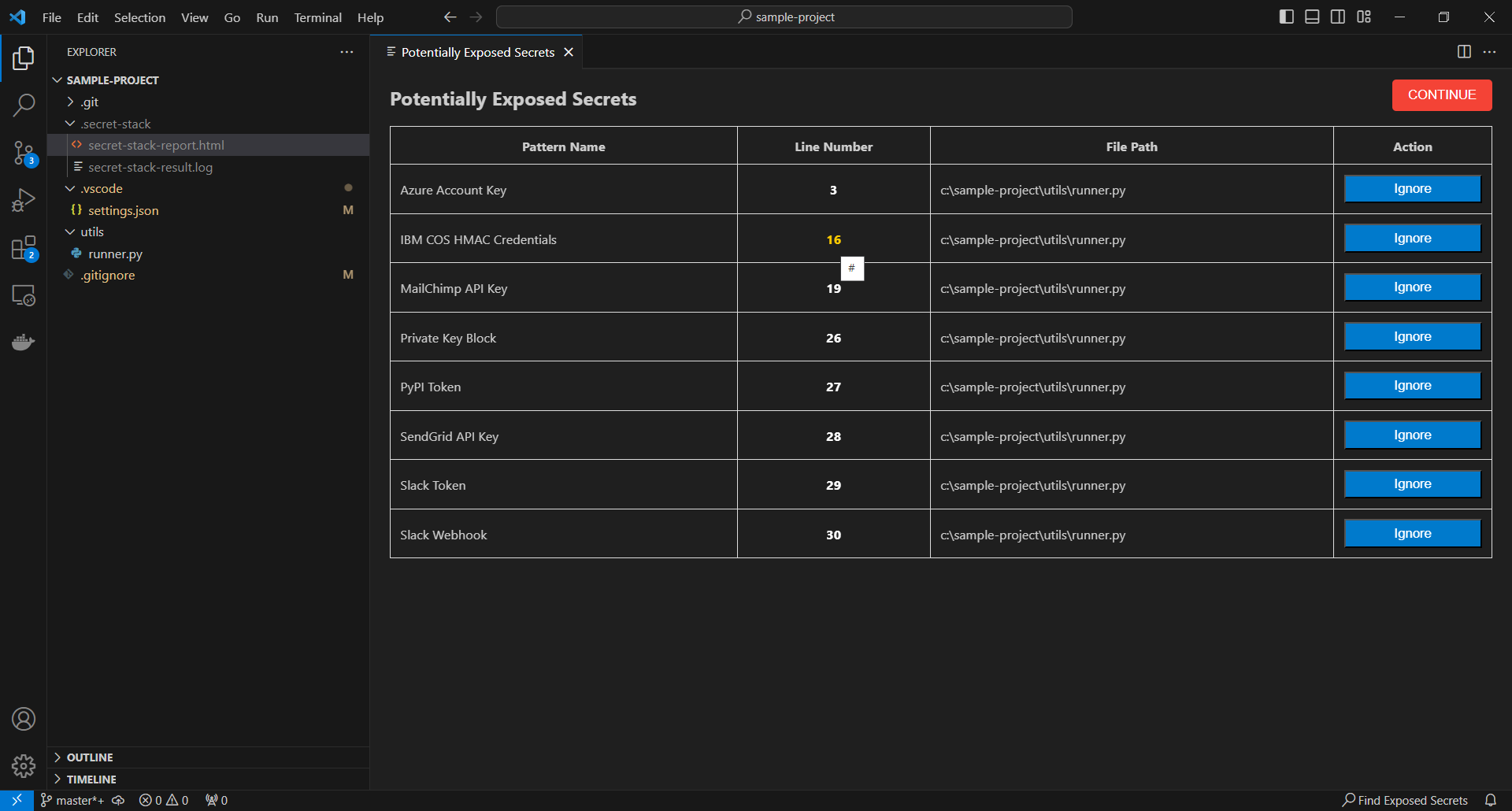1512x811 pixels.
Task: Toggle the secondary side bar layout icon
Action: coord(1338,17)
